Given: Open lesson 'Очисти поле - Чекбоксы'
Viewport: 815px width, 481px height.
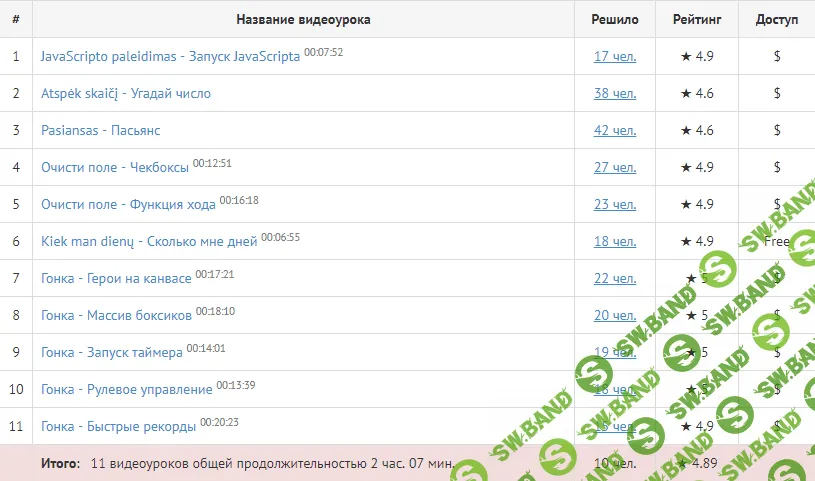Looking at the screenshot, I should pos(115,168).
